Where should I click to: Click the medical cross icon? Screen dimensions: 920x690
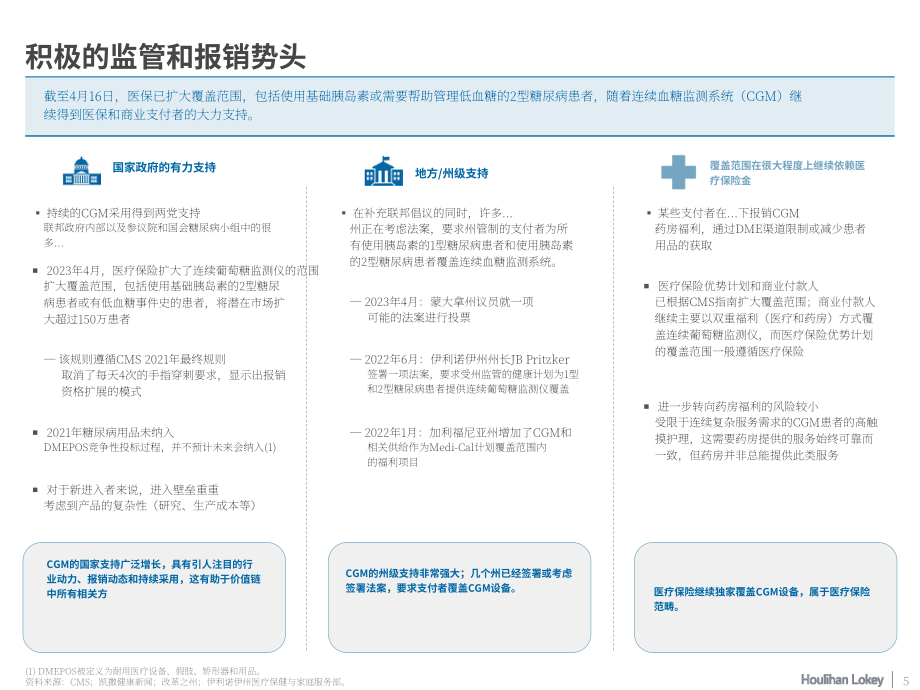click(x=678, y=172)
